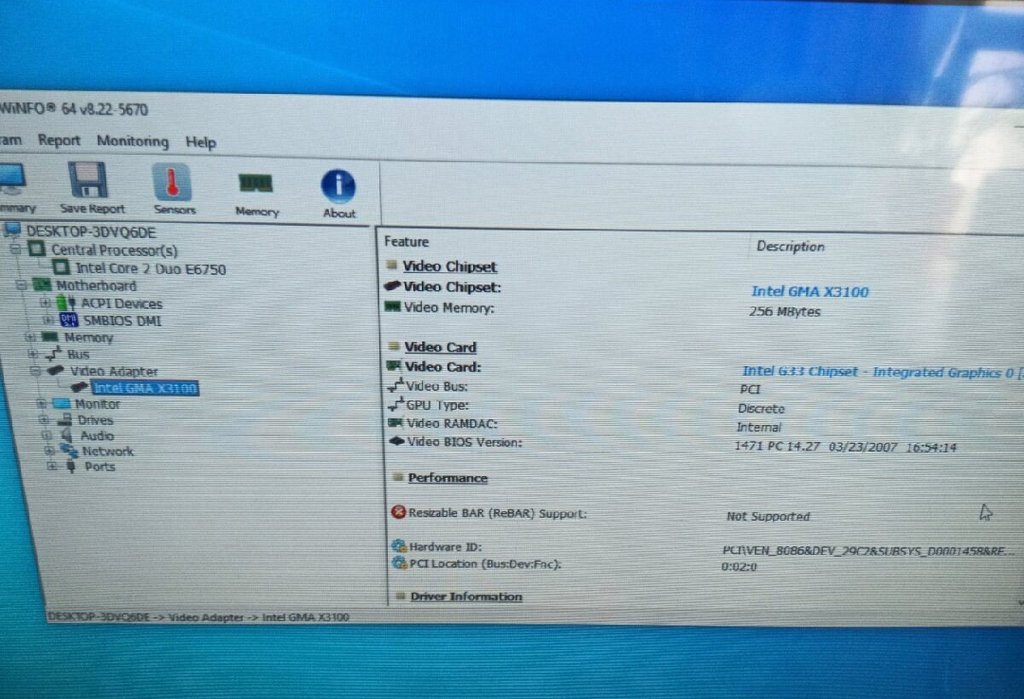The image size is (1024, 699).
Task: Click the 0:02:0 PCI location value
Action: pyautogui.click(x=739, y=566)
